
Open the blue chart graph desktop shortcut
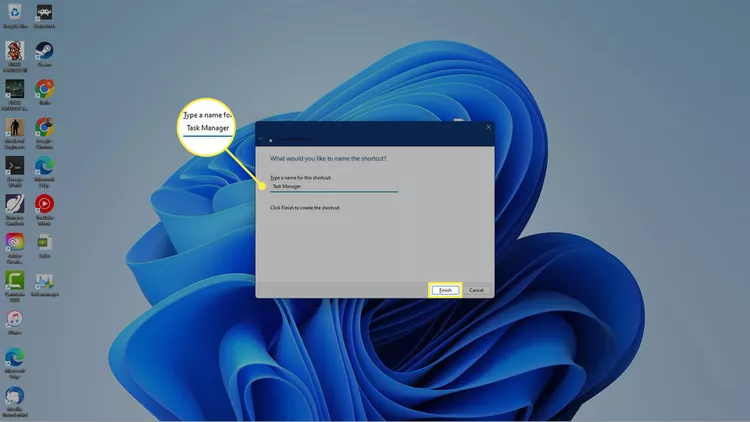point(44,284)
